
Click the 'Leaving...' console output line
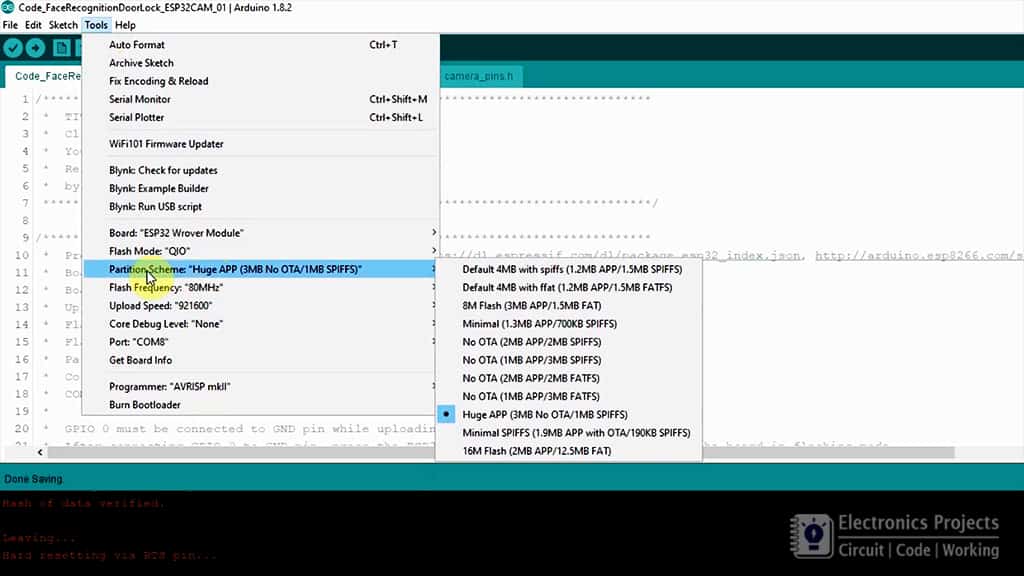click(x=39, y=538)
